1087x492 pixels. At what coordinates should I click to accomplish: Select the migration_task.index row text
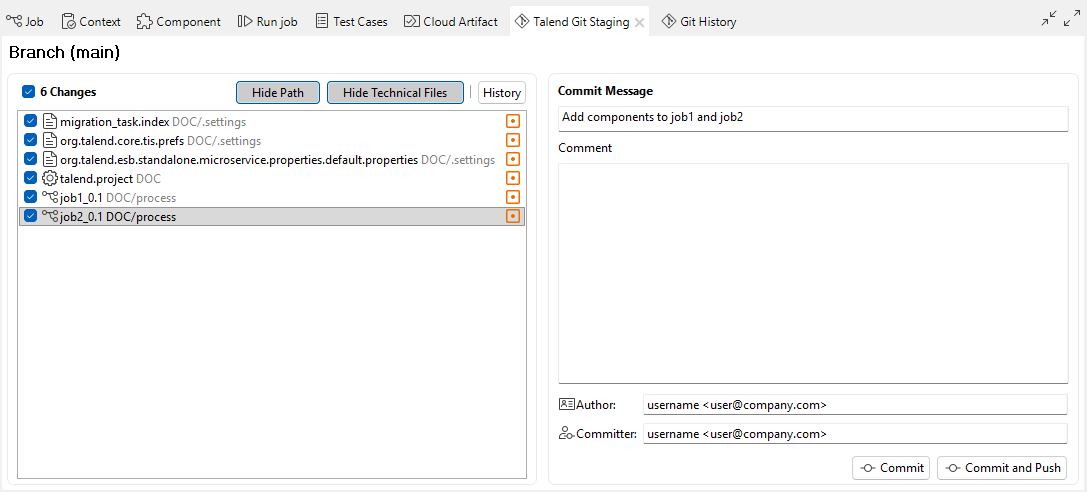(x=153, y=122)
